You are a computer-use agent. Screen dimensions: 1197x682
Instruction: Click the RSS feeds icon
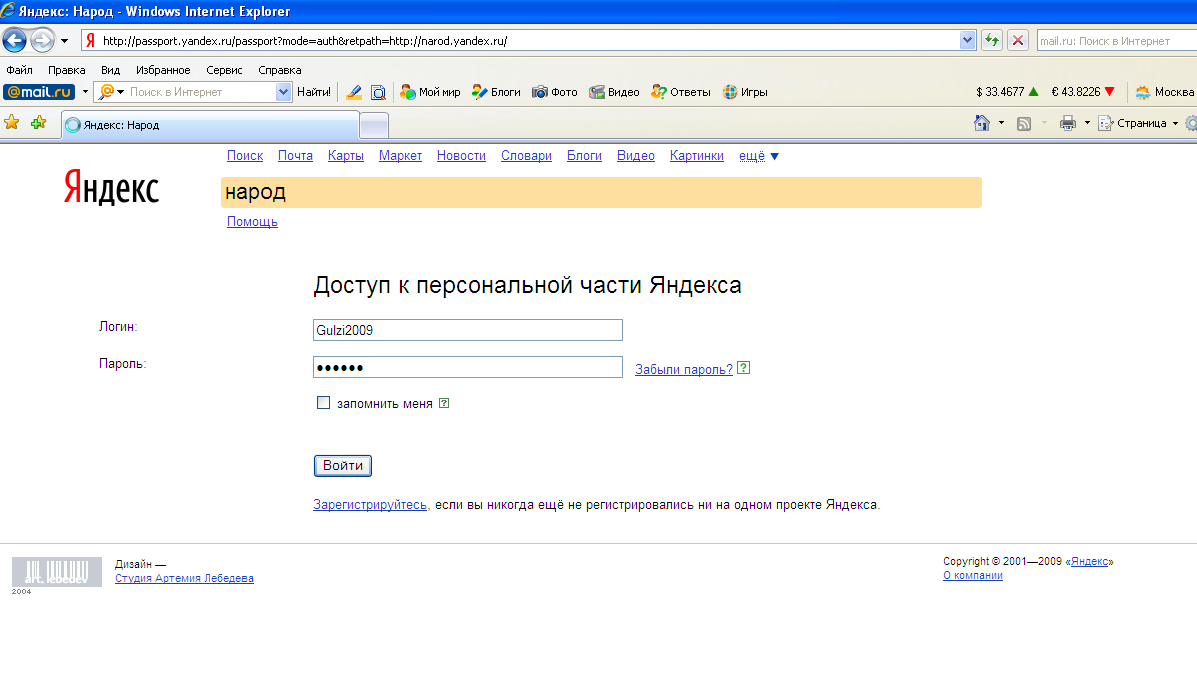coord(1024,123)
